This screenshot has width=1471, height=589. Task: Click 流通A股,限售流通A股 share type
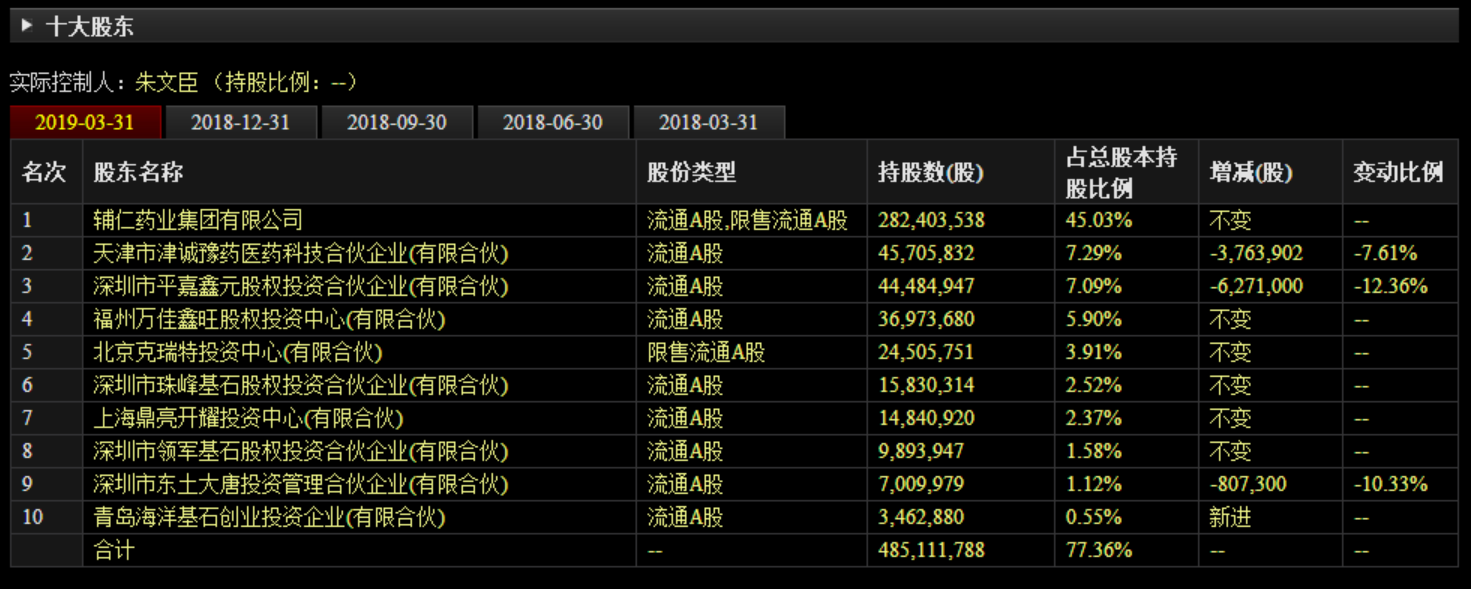pos(747,220)
